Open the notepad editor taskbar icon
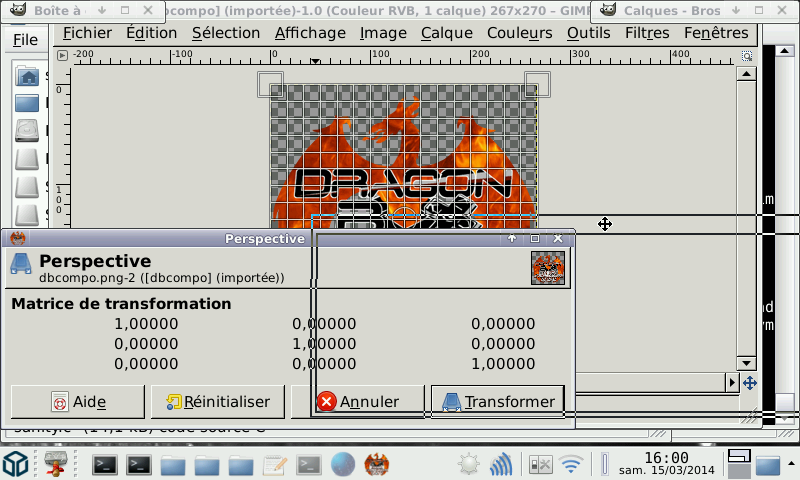 click(x=275, y=465)
